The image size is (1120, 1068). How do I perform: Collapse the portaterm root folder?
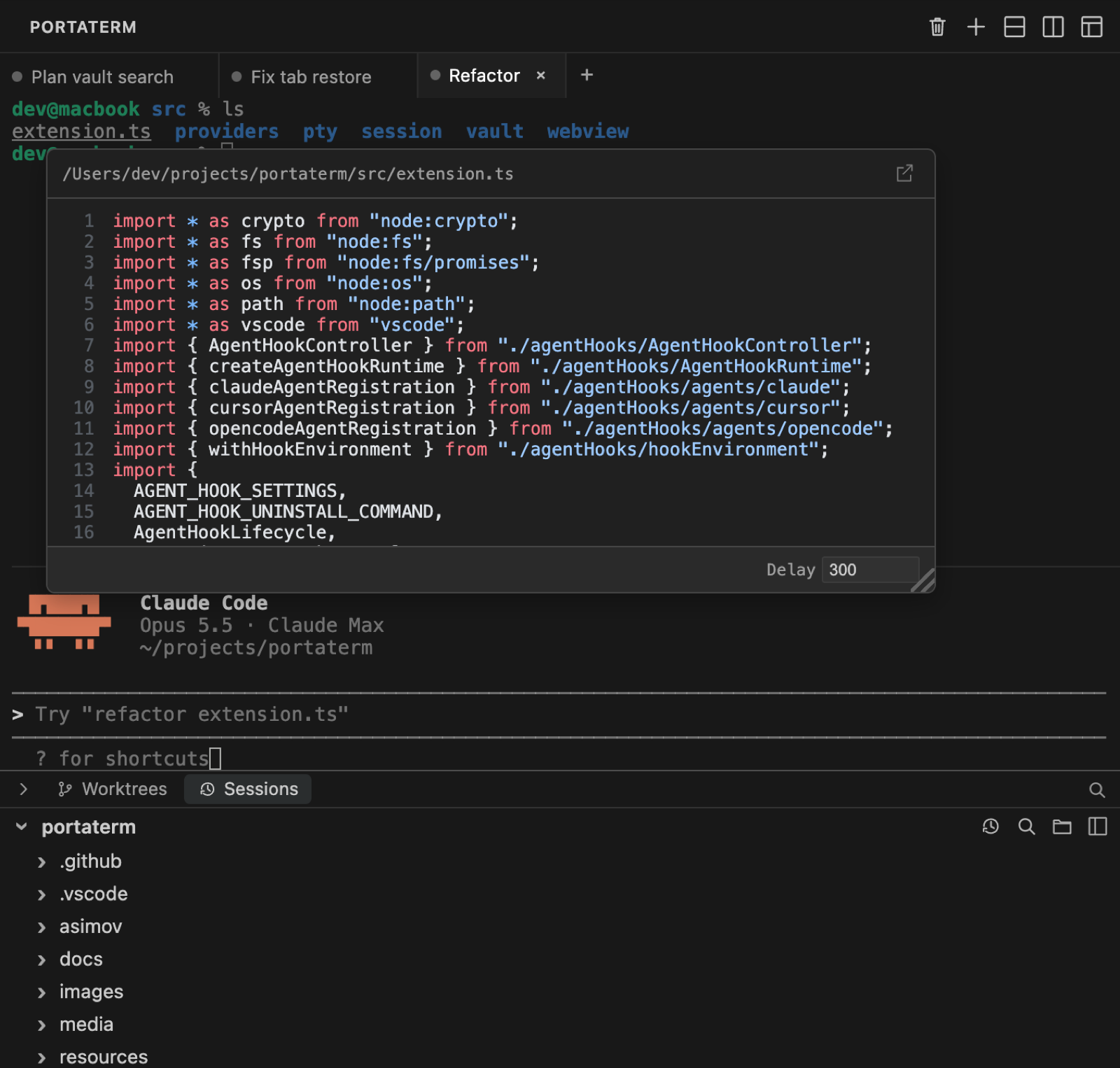(x=22, y=827)
